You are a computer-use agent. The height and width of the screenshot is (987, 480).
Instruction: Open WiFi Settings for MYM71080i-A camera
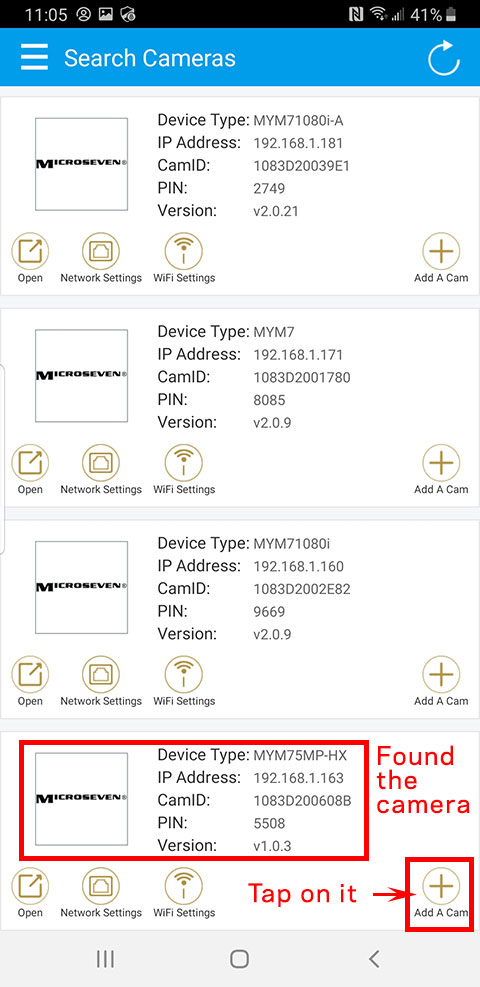tap(184, 258)
